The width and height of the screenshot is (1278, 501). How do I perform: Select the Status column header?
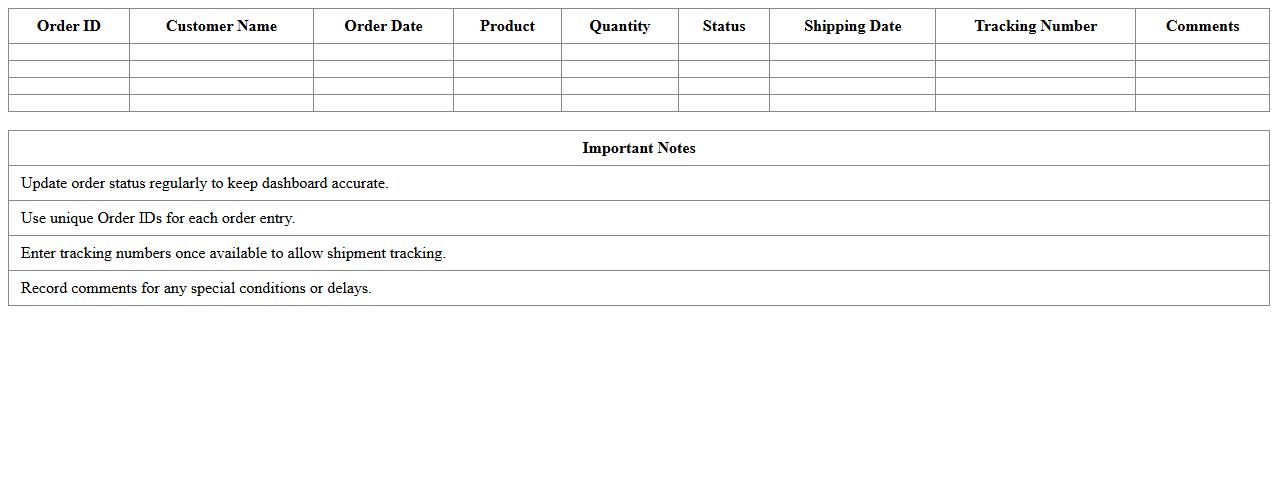[x=723, y=26]
